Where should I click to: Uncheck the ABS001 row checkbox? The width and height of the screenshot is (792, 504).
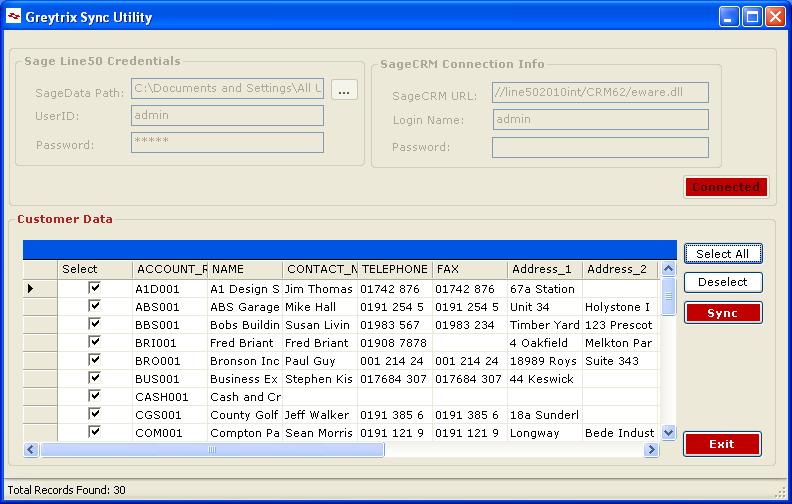tap(94, 306)
